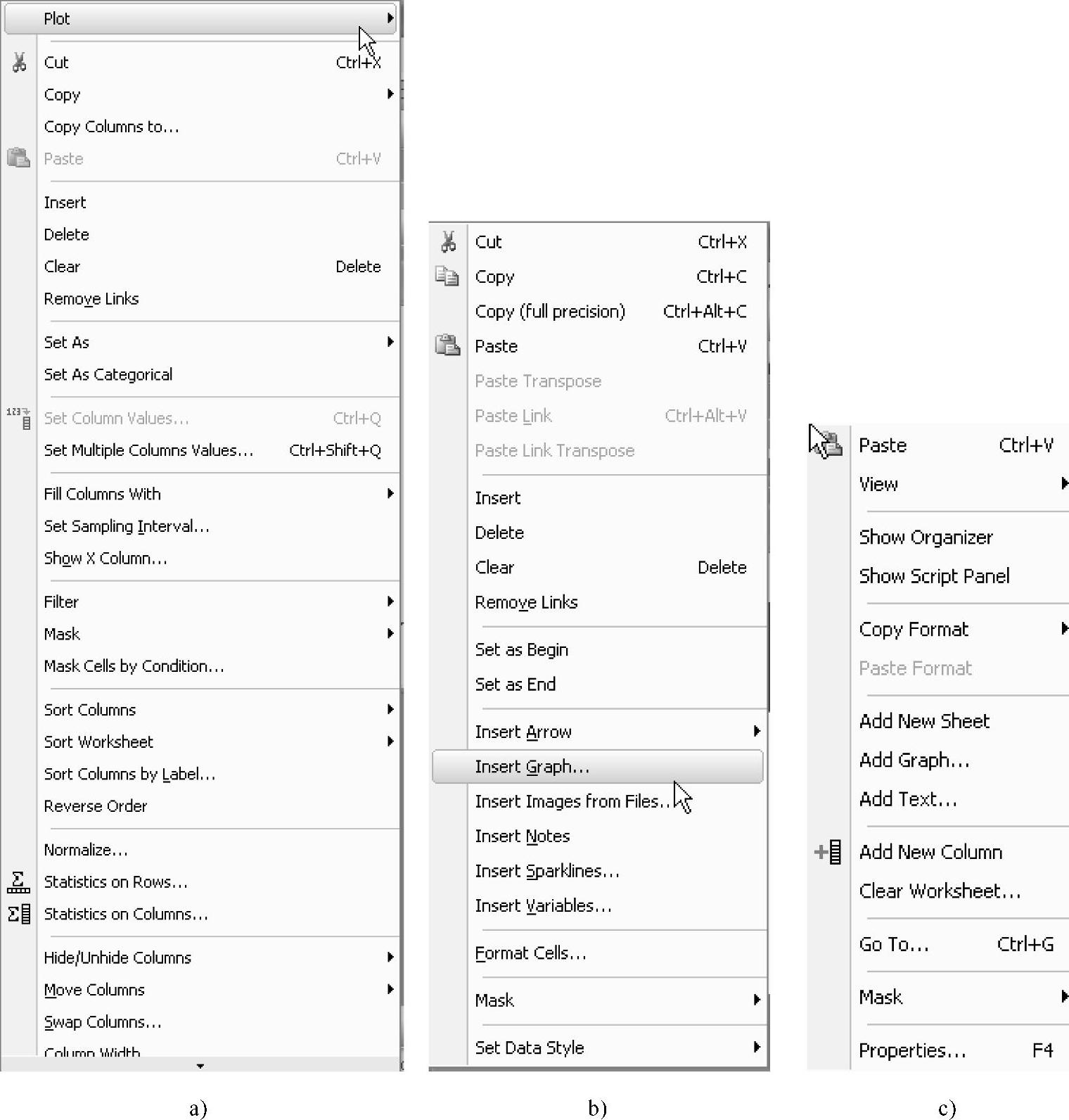This screenshot has width=1069, height=1120.
Task: Expand the Filter submenu arrow
Action: tap(390, 601)
